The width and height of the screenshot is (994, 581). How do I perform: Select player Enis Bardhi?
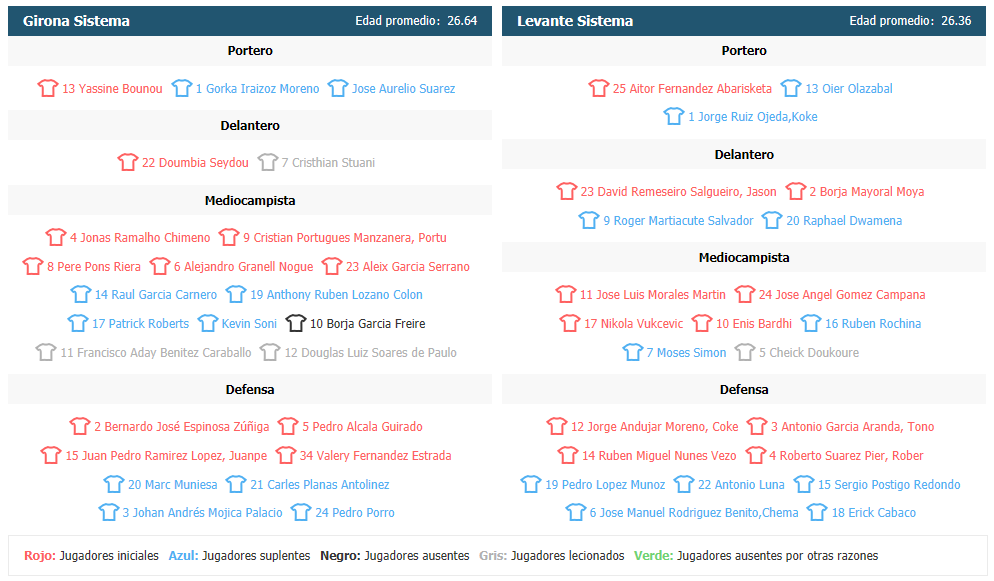[754, 324]
